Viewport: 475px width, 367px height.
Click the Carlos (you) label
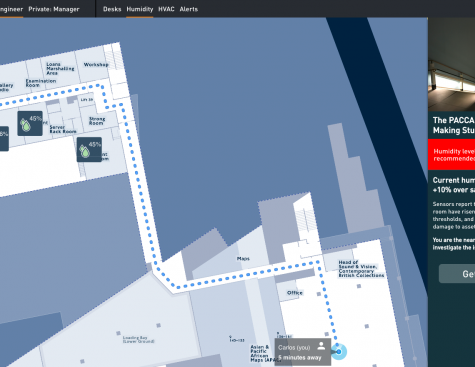pyautogui.click(x=294, y=348)
